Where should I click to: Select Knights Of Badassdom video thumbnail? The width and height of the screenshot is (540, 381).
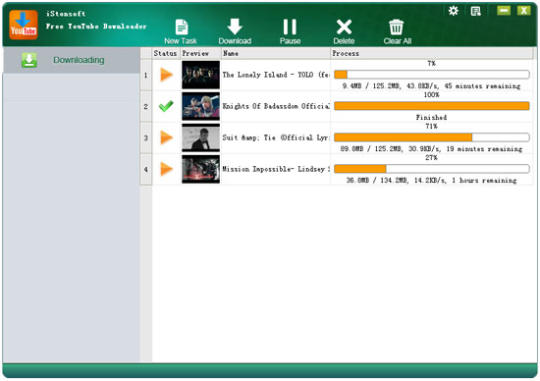coord(201,106)
